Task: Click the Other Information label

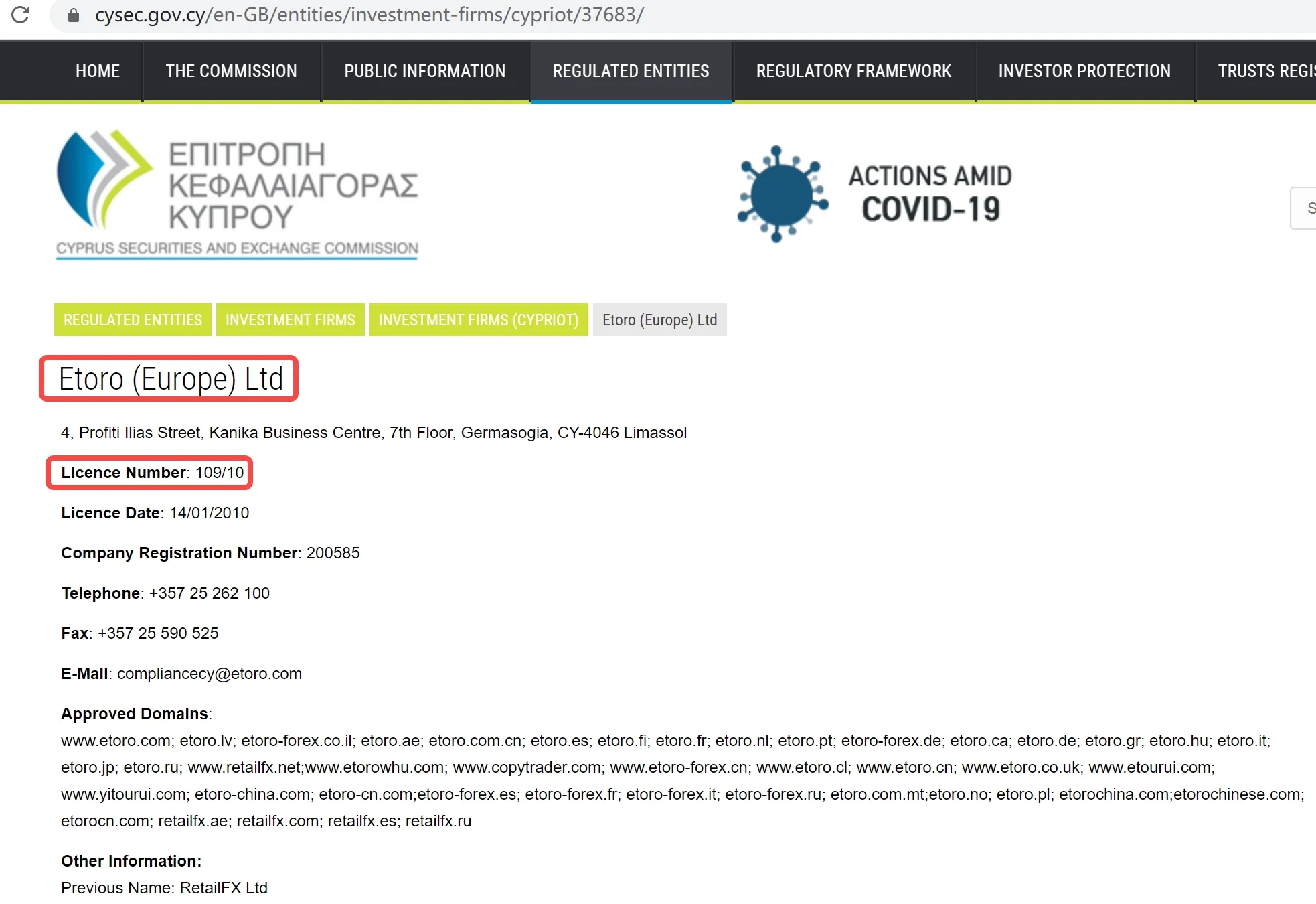Action: [131, 861]
